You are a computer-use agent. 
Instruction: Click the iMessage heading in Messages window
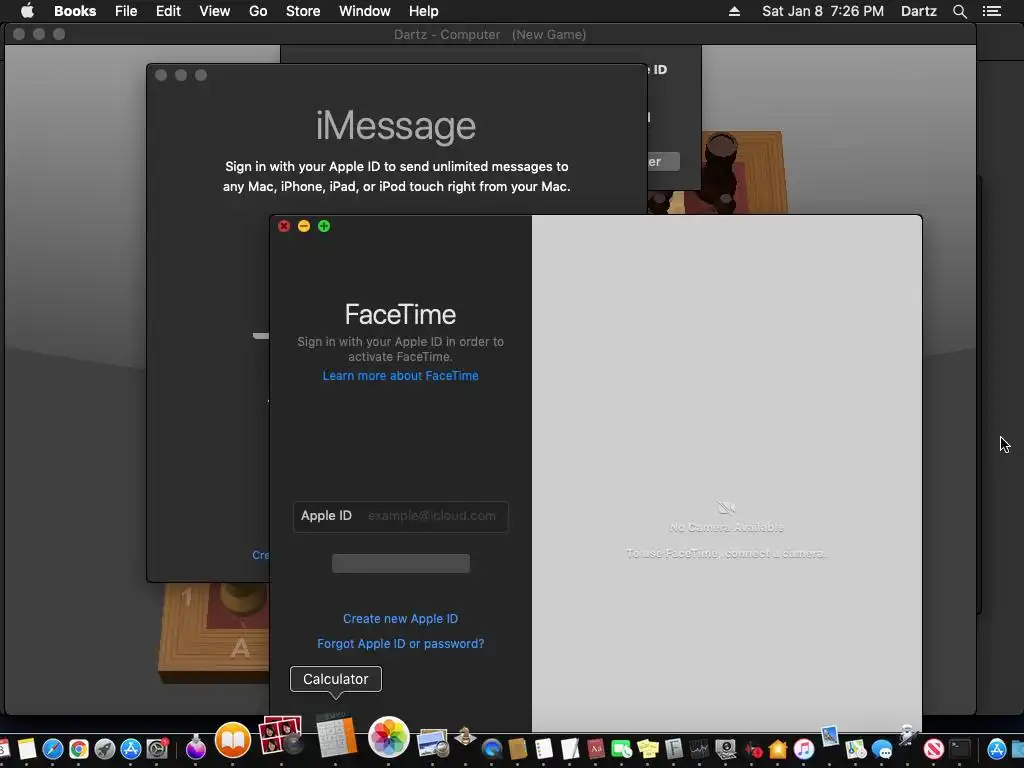[x=396, y=126]
